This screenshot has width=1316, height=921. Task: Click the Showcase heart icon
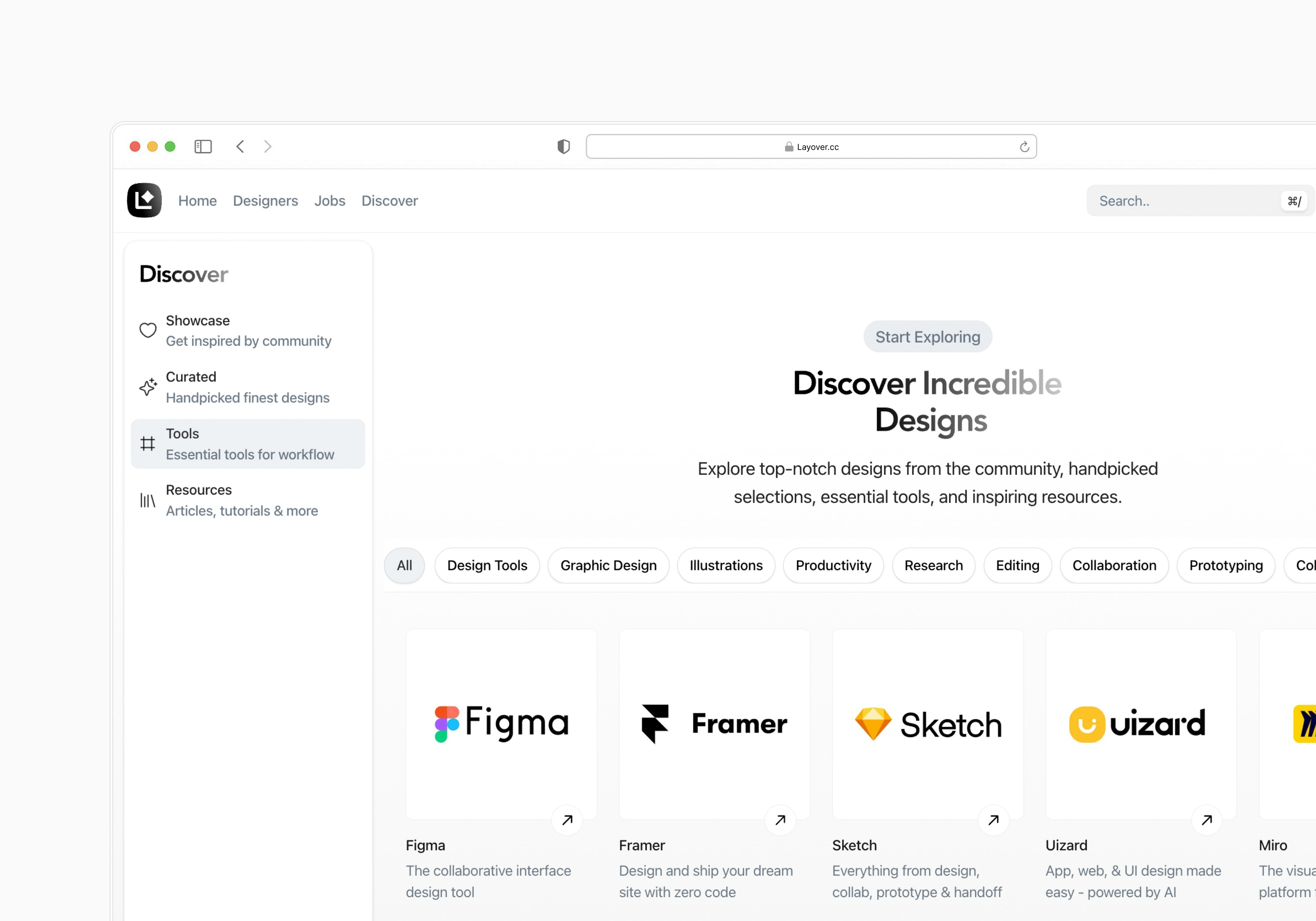(148, 330)
